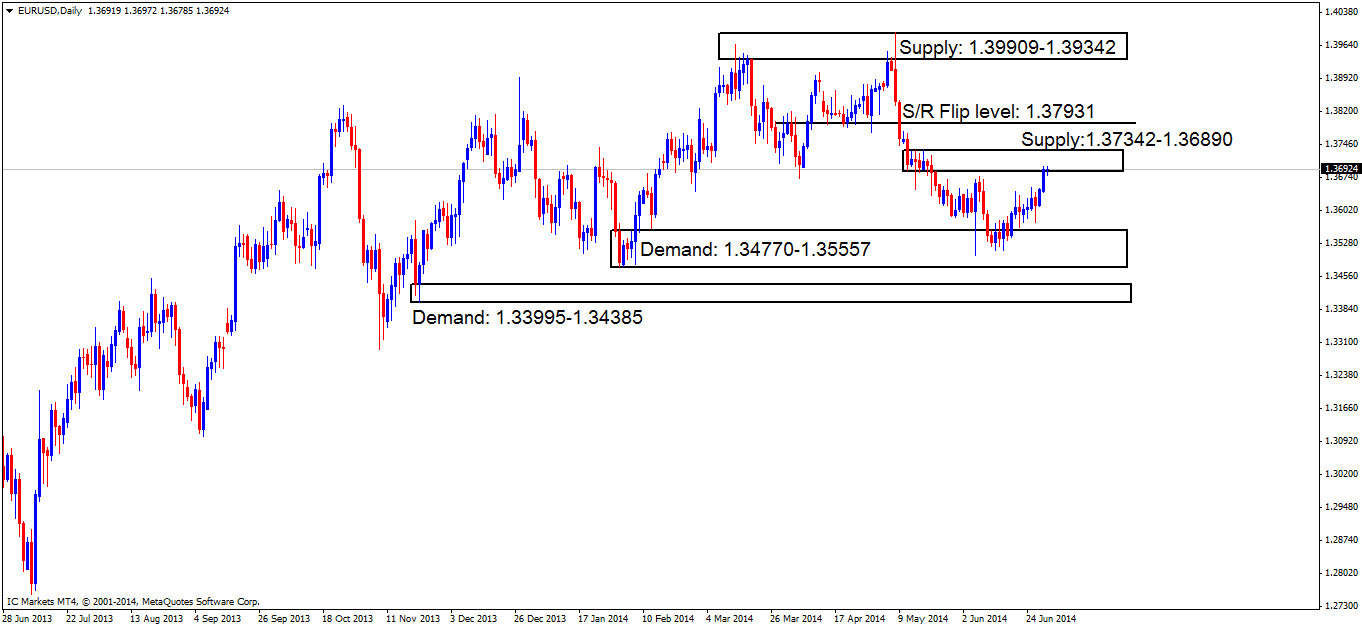The image size is (1362, 627).
Task: Click price axis value 1.40380
Action: (1340, 11)
